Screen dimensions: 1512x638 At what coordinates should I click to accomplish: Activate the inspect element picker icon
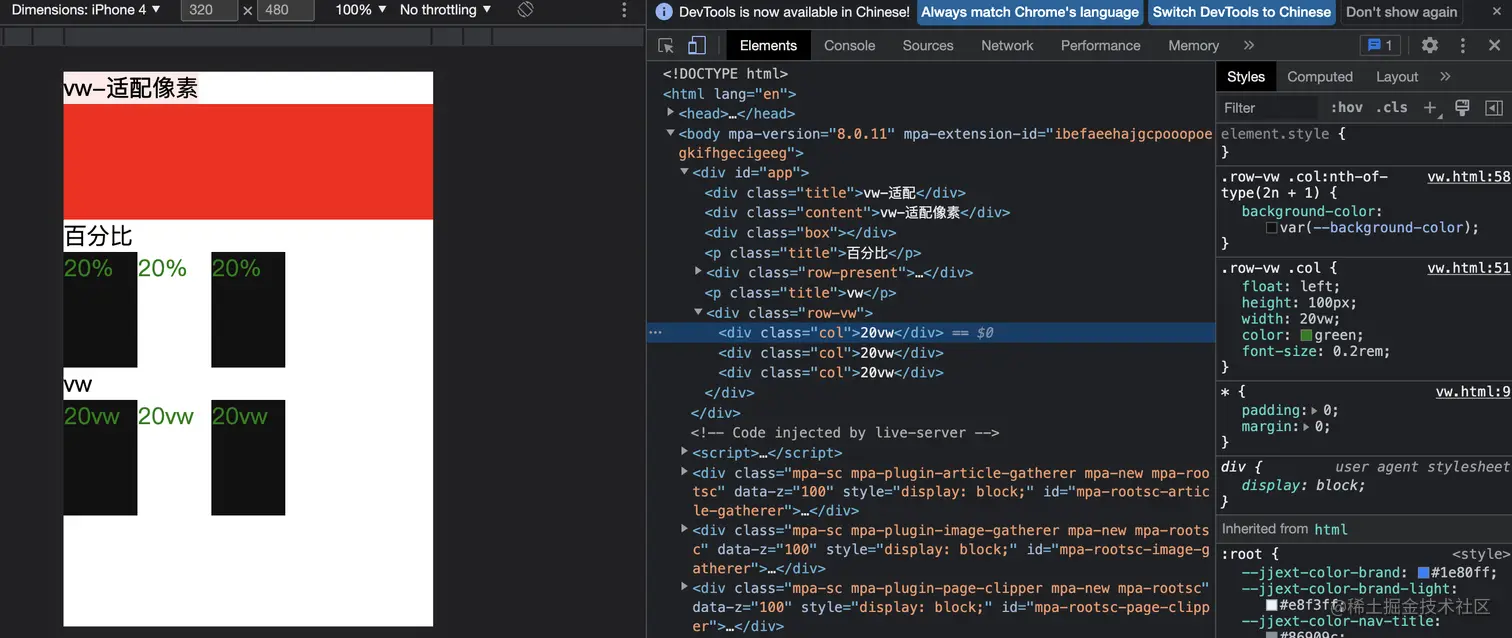(666, 45)
